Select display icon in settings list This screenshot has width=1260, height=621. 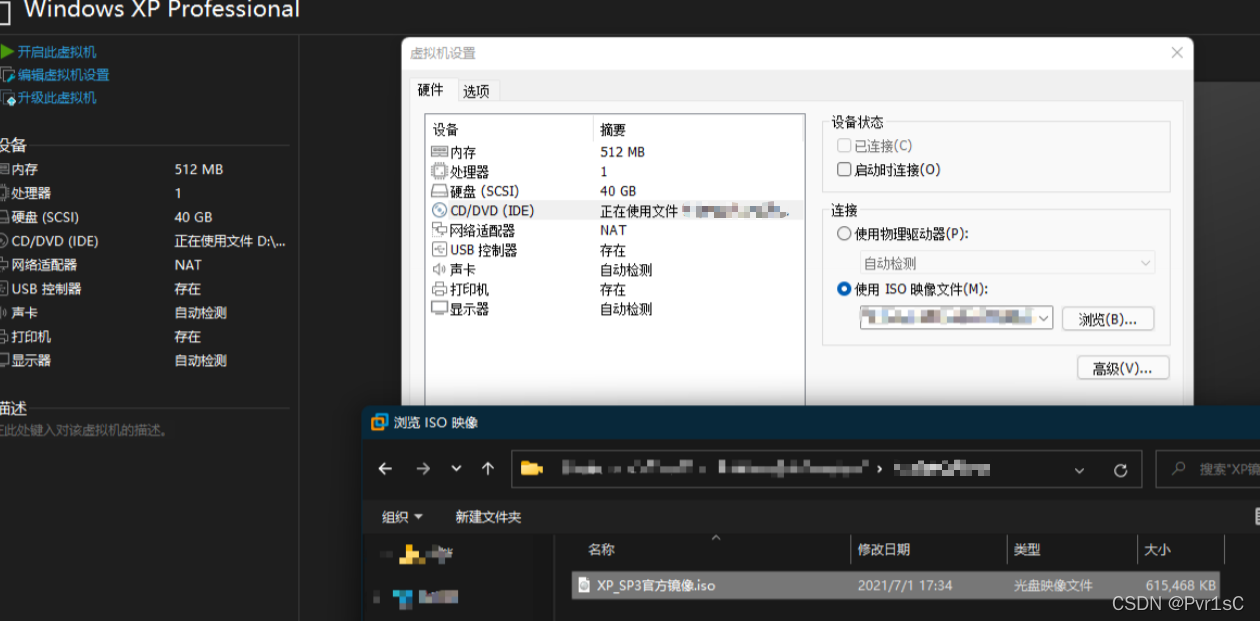pos(439,309)
